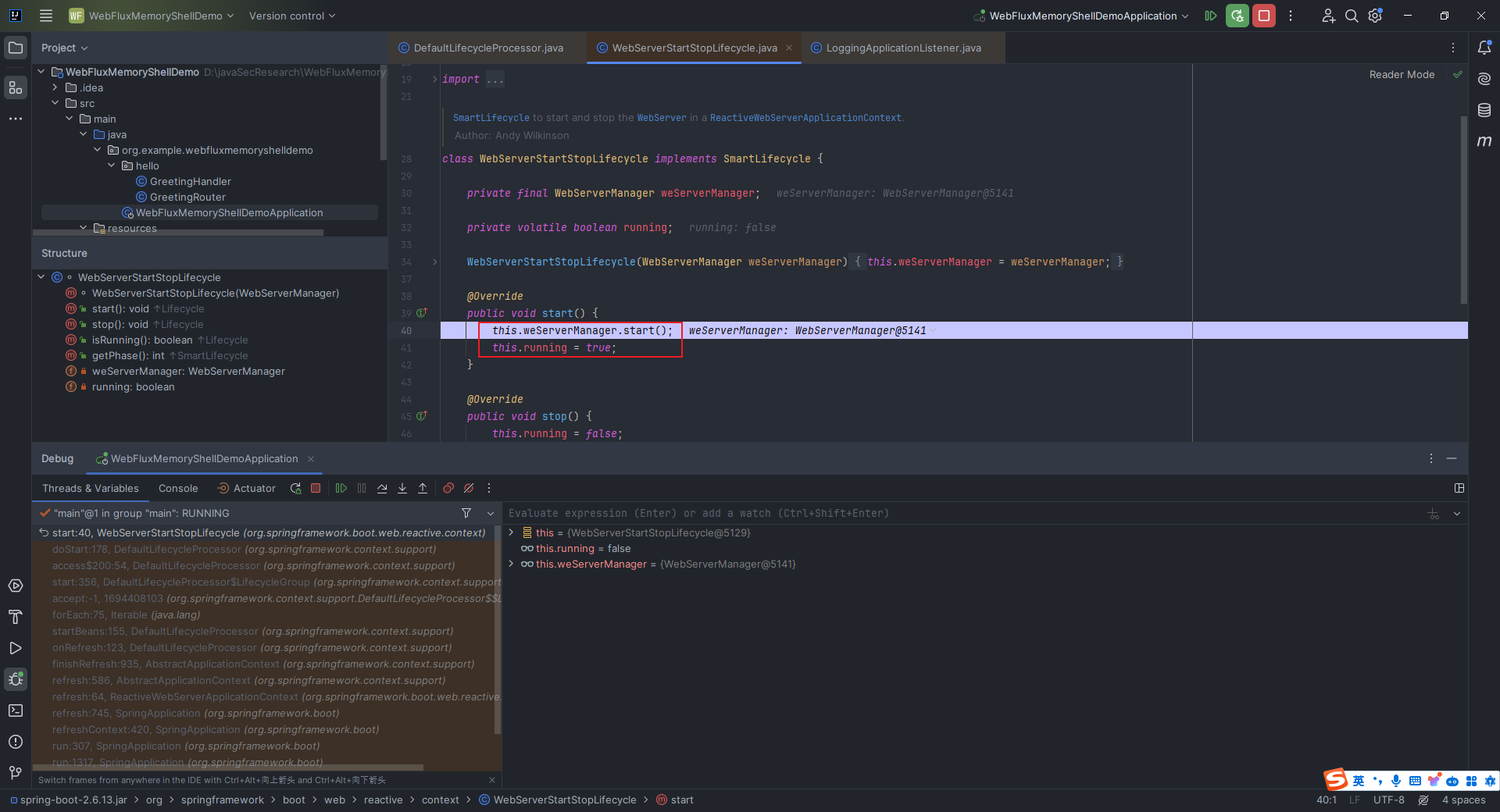Expand the 'this' variable node
This screenshot has width=1500, height=812.
point(512,532)
